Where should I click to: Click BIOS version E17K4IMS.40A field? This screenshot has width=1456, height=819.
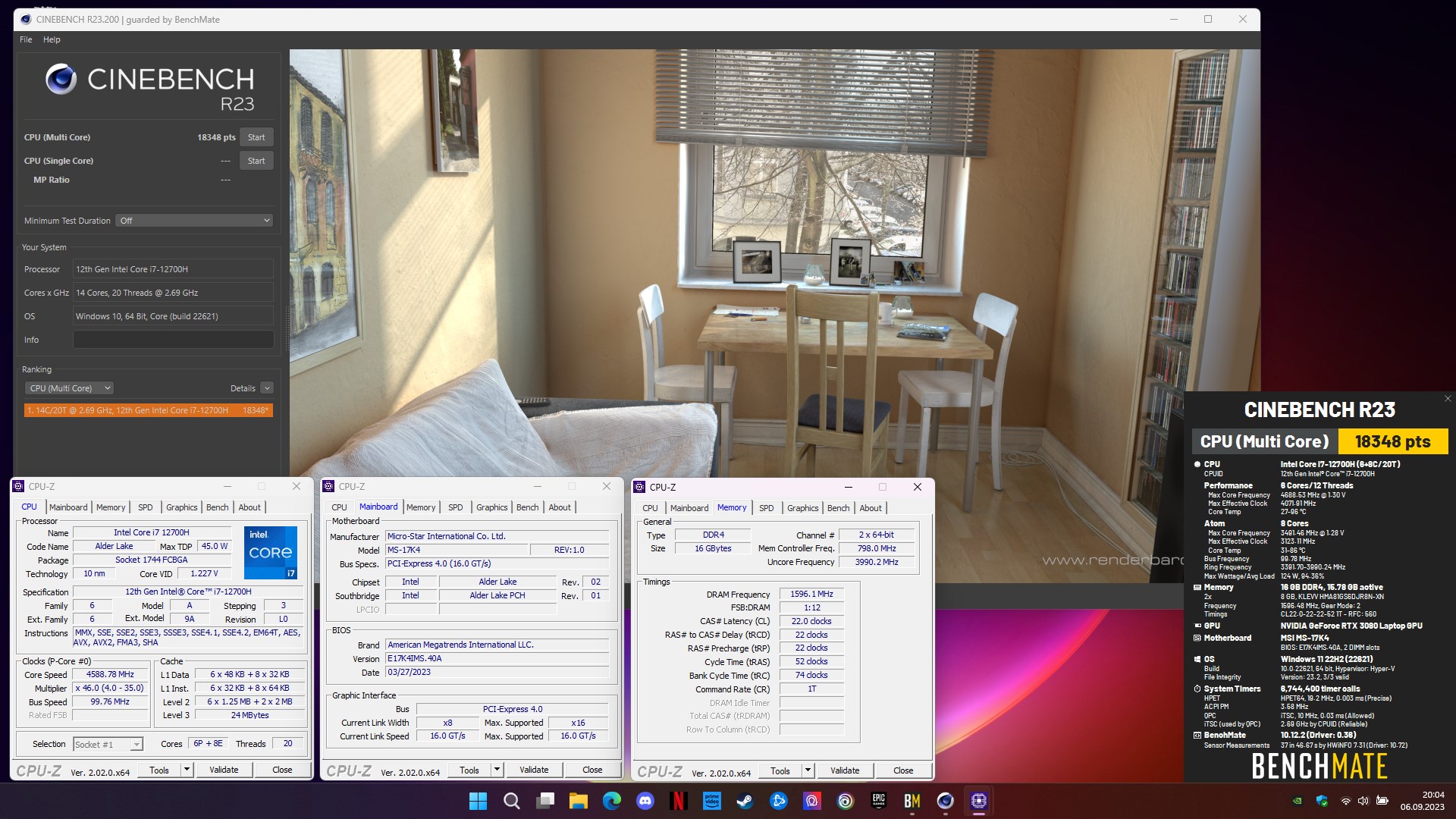click(497, 658)
